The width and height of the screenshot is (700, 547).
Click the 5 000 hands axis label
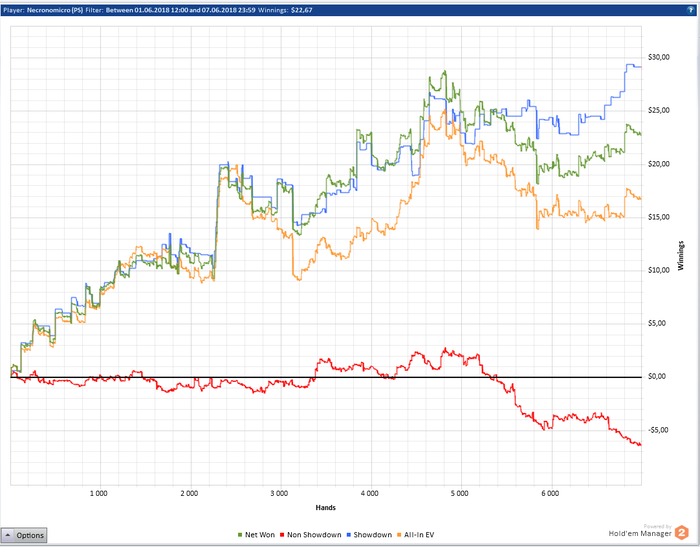[459, 493]
